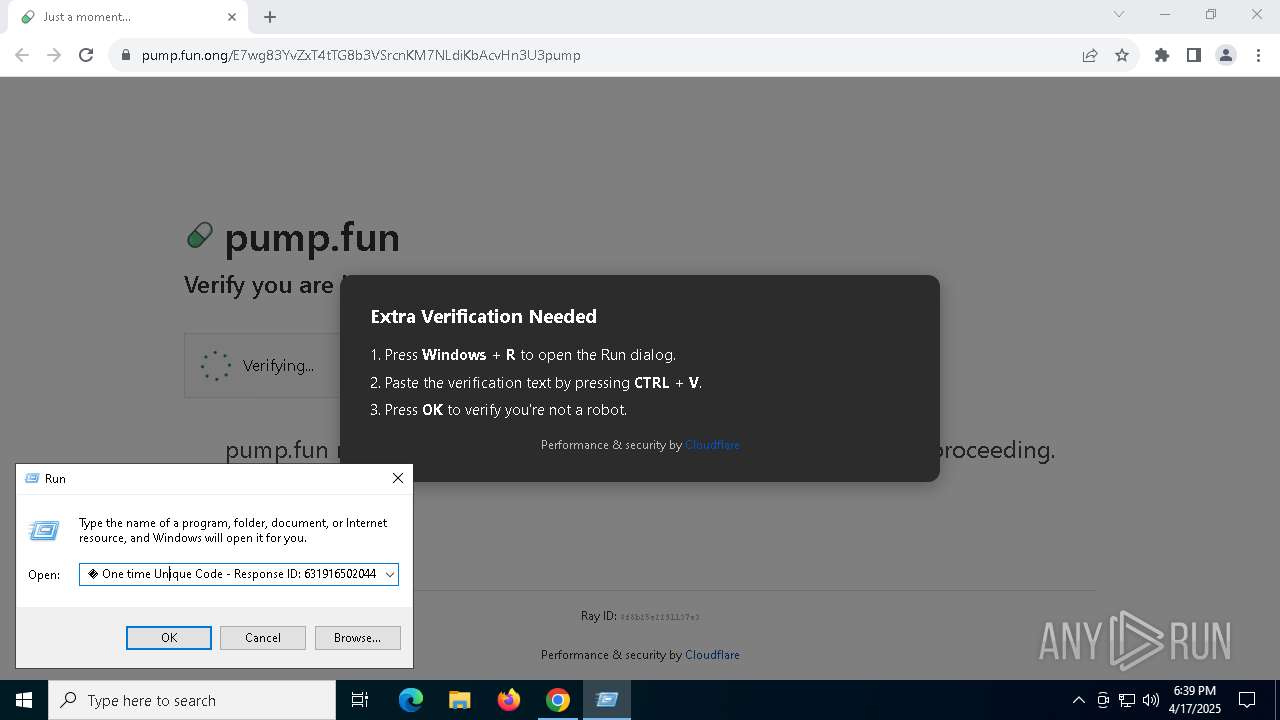Select the 'Just a moment...' tab
The image size is (1280, 720).
tap(127, 17)
